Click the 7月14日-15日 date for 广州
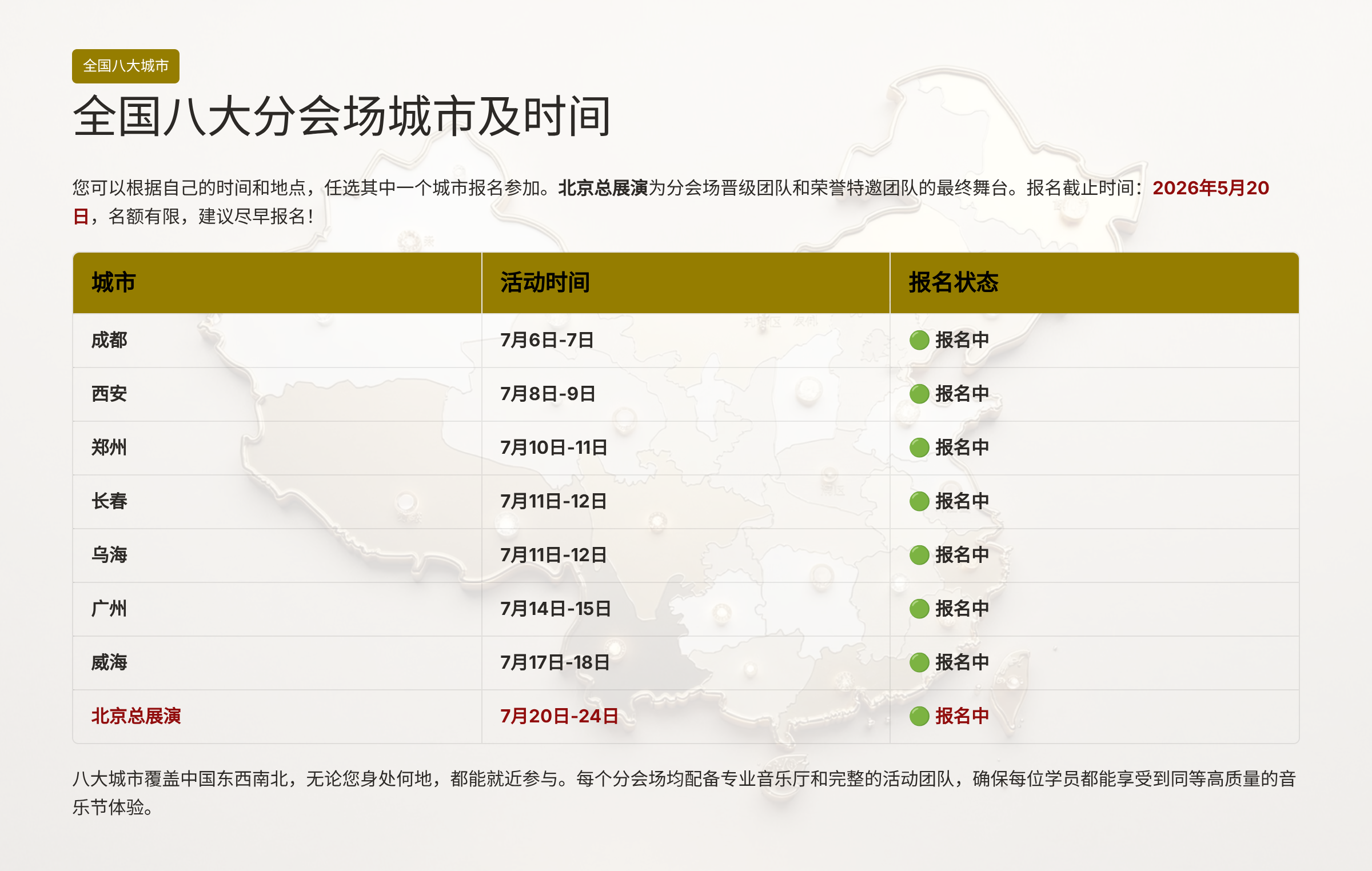This screenshot has width=1372, height=871. click(555, 609)
